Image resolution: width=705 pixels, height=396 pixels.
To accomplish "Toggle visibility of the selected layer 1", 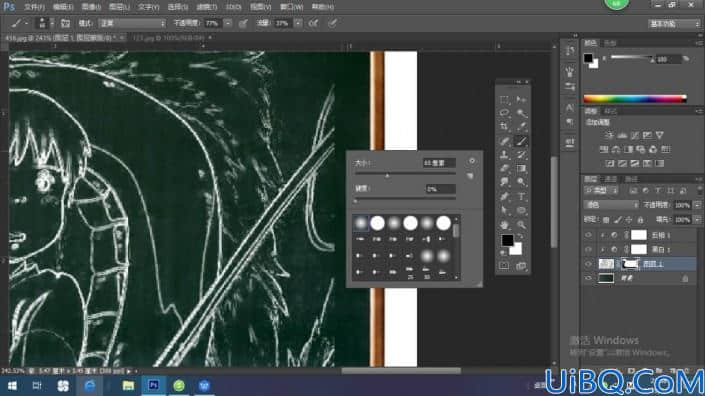I will point(588,264).
